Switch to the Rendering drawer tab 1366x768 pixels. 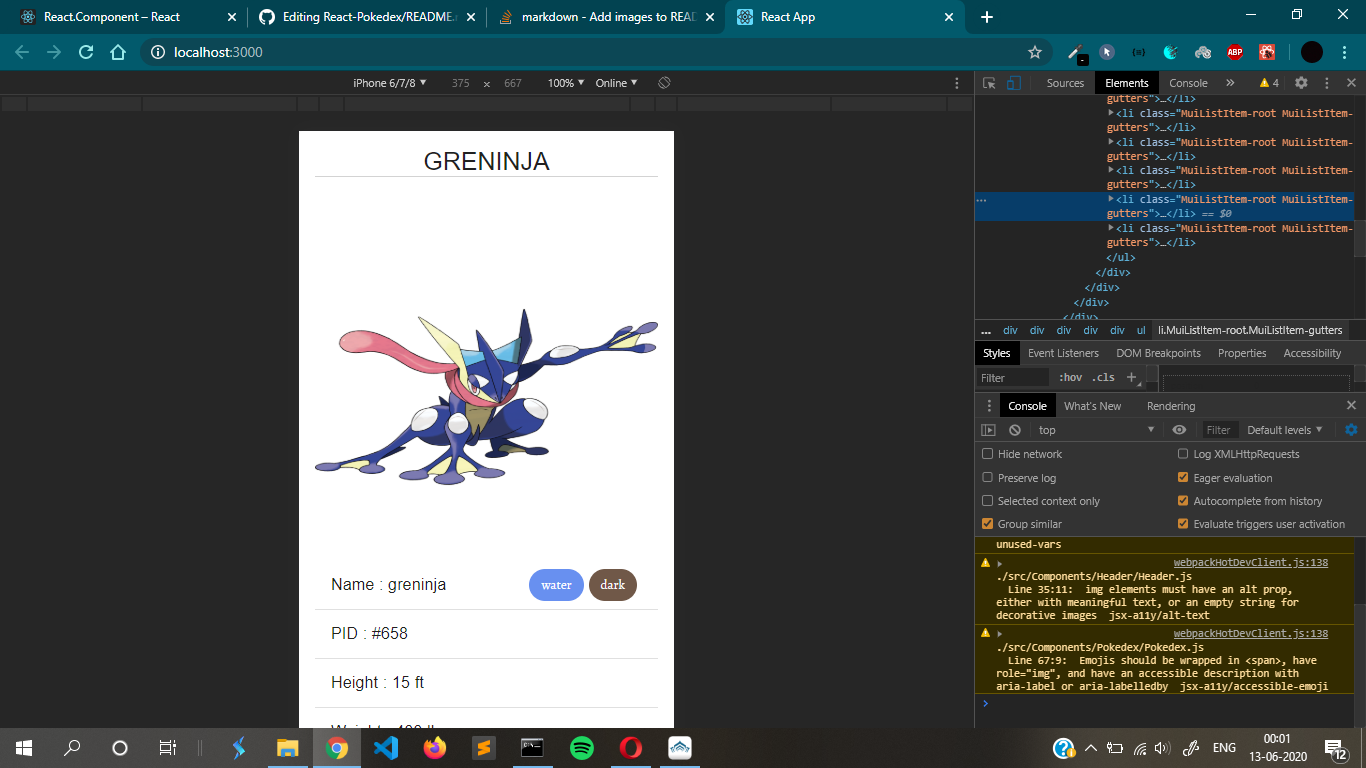click(1171, 406)
